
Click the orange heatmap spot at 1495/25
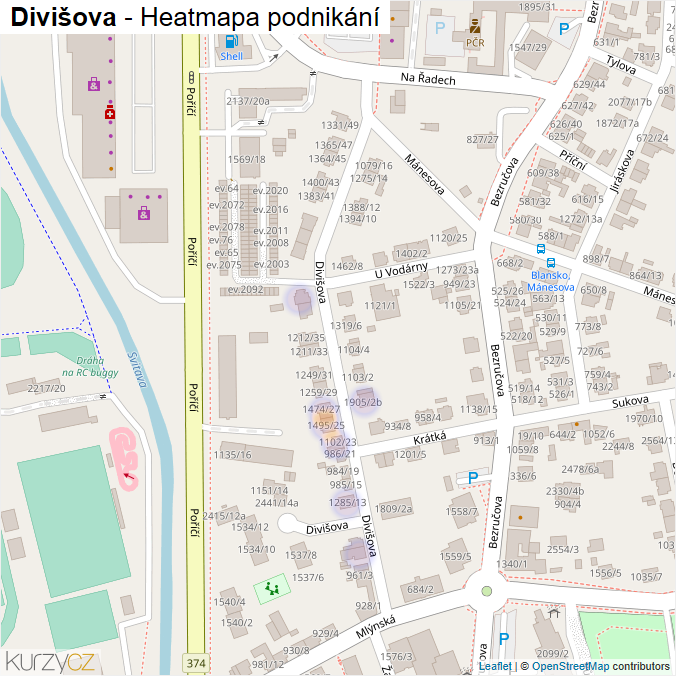324,418
